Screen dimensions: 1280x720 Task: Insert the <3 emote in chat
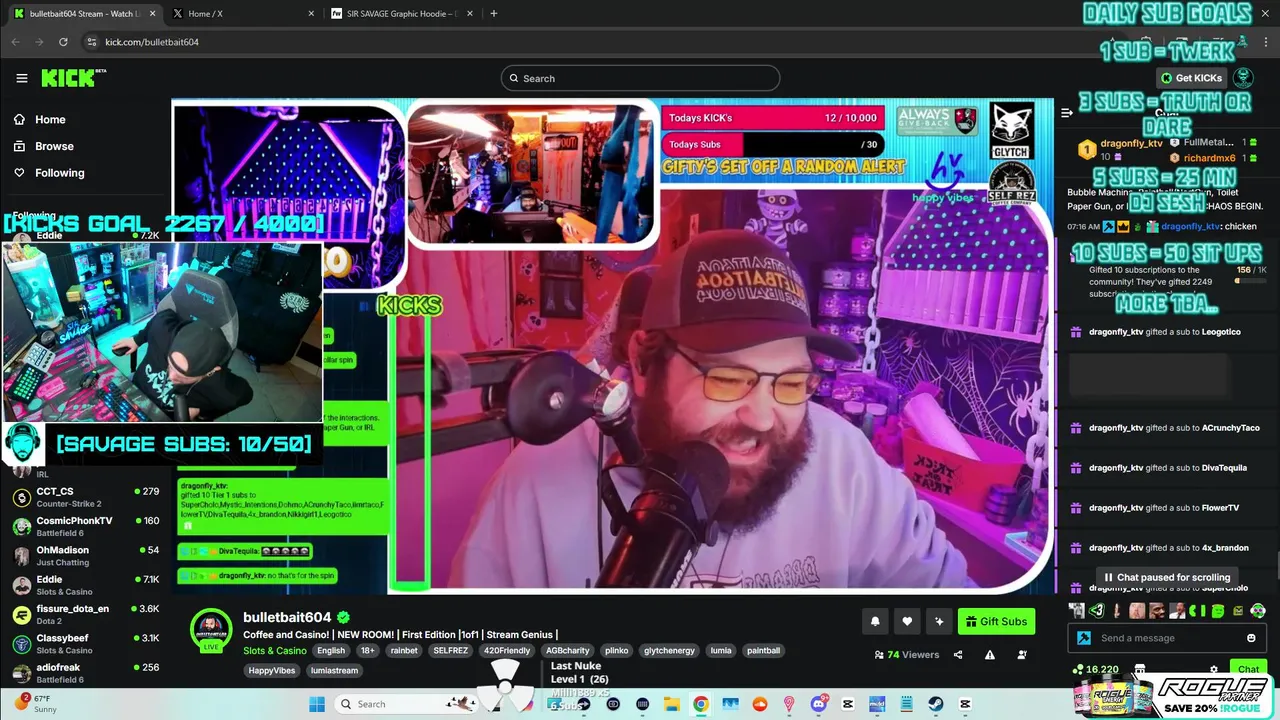[1097, 610]
